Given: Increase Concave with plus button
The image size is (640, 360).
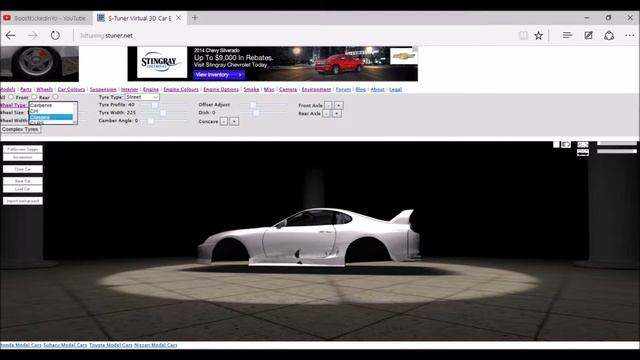Looking at the screenshot, I should pyautogui.click(x=234, y=121).
